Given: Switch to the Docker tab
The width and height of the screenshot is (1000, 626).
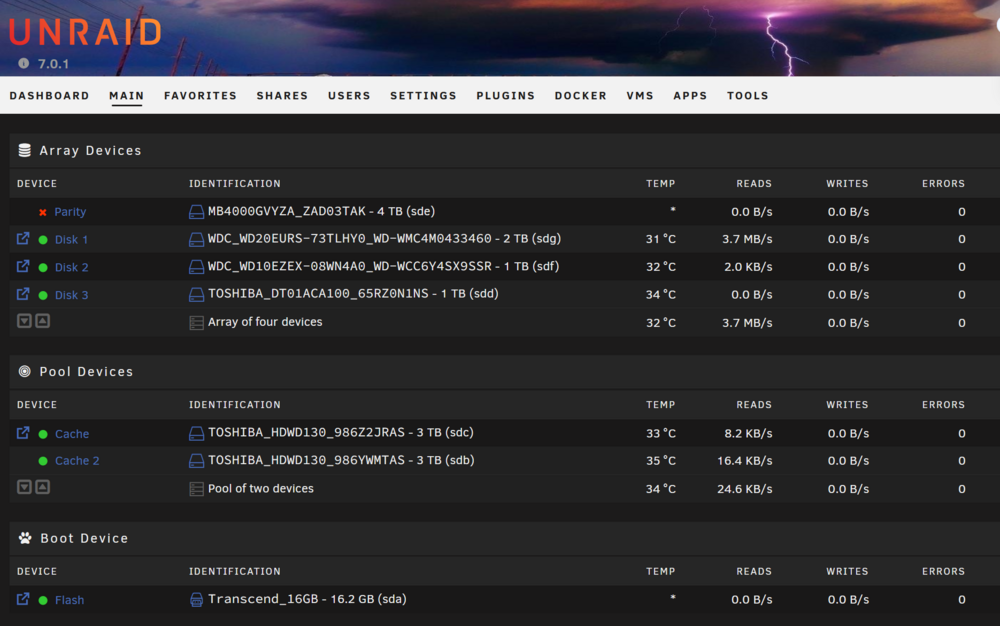Looking at the screenshot, I should click(580, 96).
